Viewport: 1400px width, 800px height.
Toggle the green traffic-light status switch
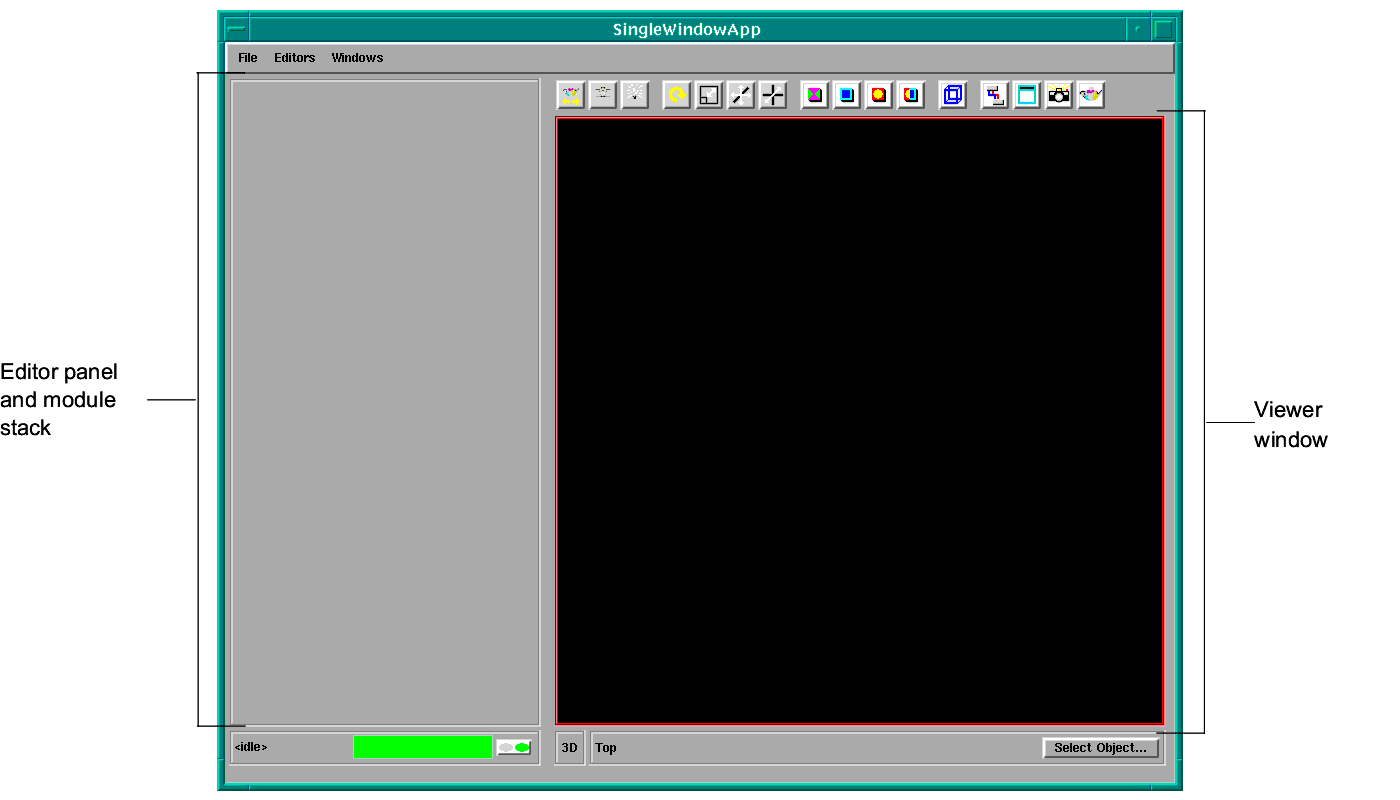[x=514, y=748]
